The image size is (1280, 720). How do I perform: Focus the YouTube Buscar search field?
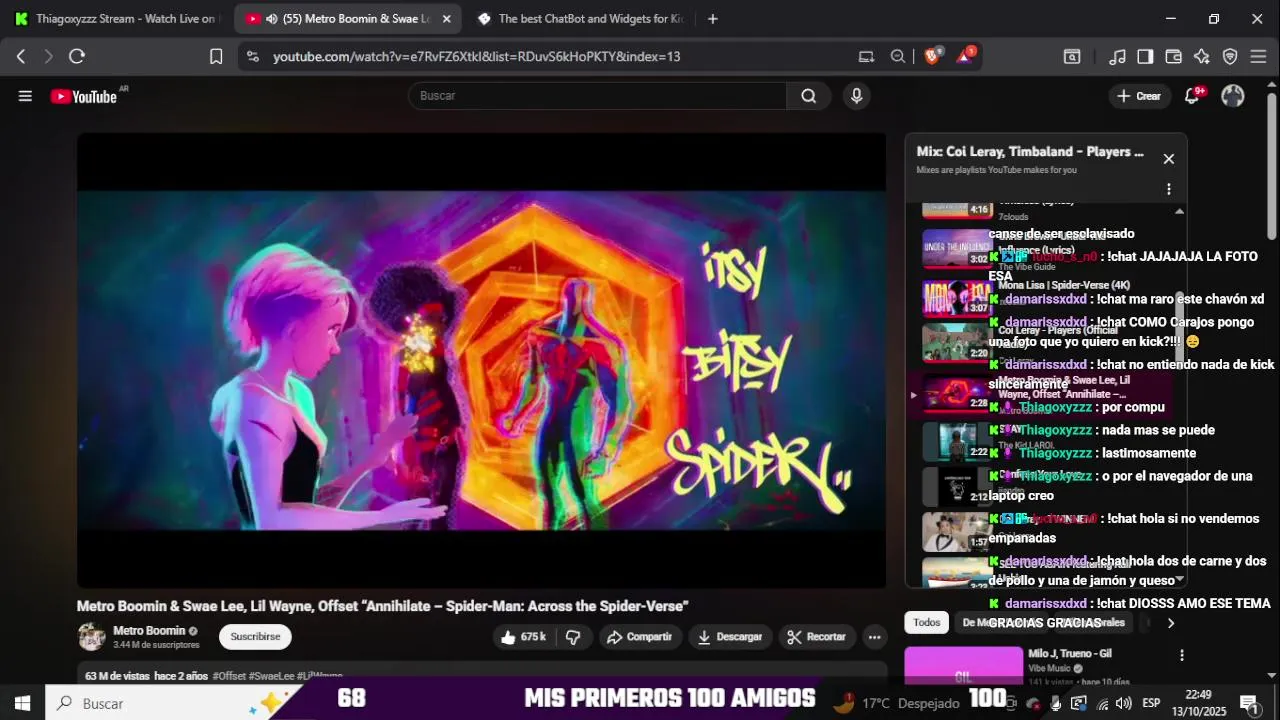[x=597, y=96]
